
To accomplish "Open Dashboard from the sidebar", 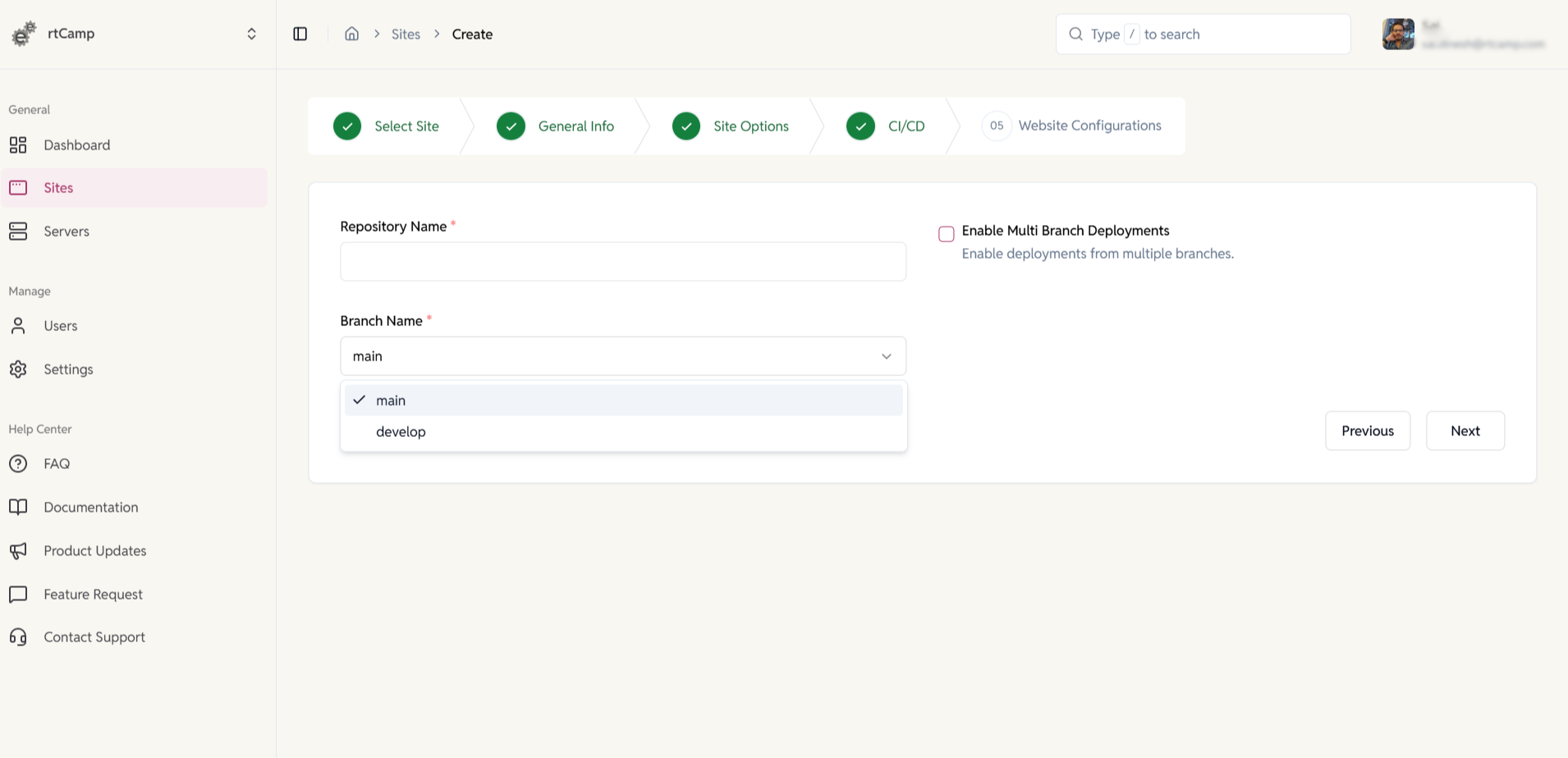I will 76,145.
